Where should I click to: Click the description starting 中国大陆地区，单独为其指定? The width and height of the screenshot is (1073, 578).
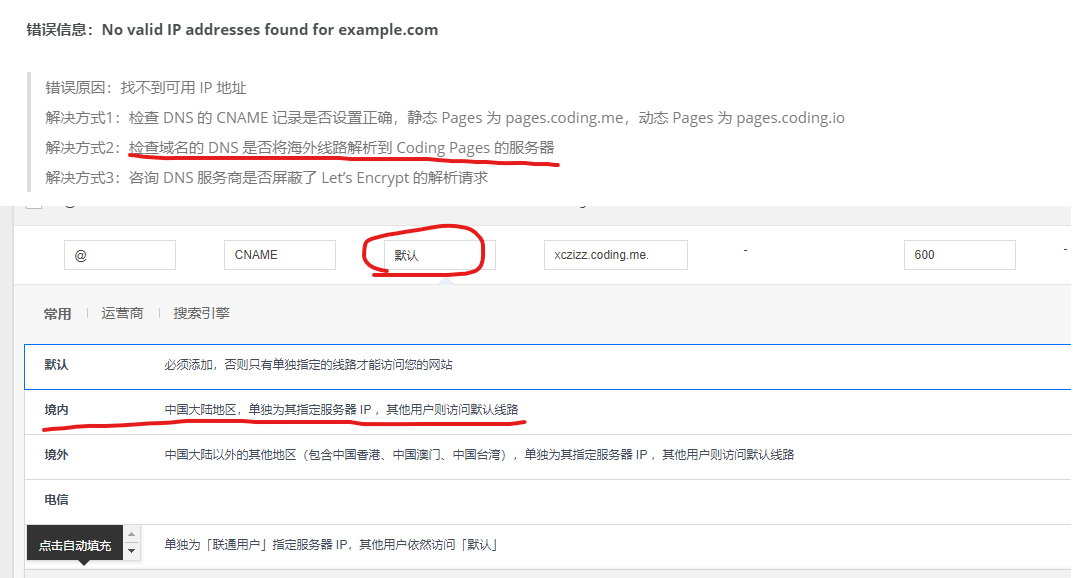[341, 410]
